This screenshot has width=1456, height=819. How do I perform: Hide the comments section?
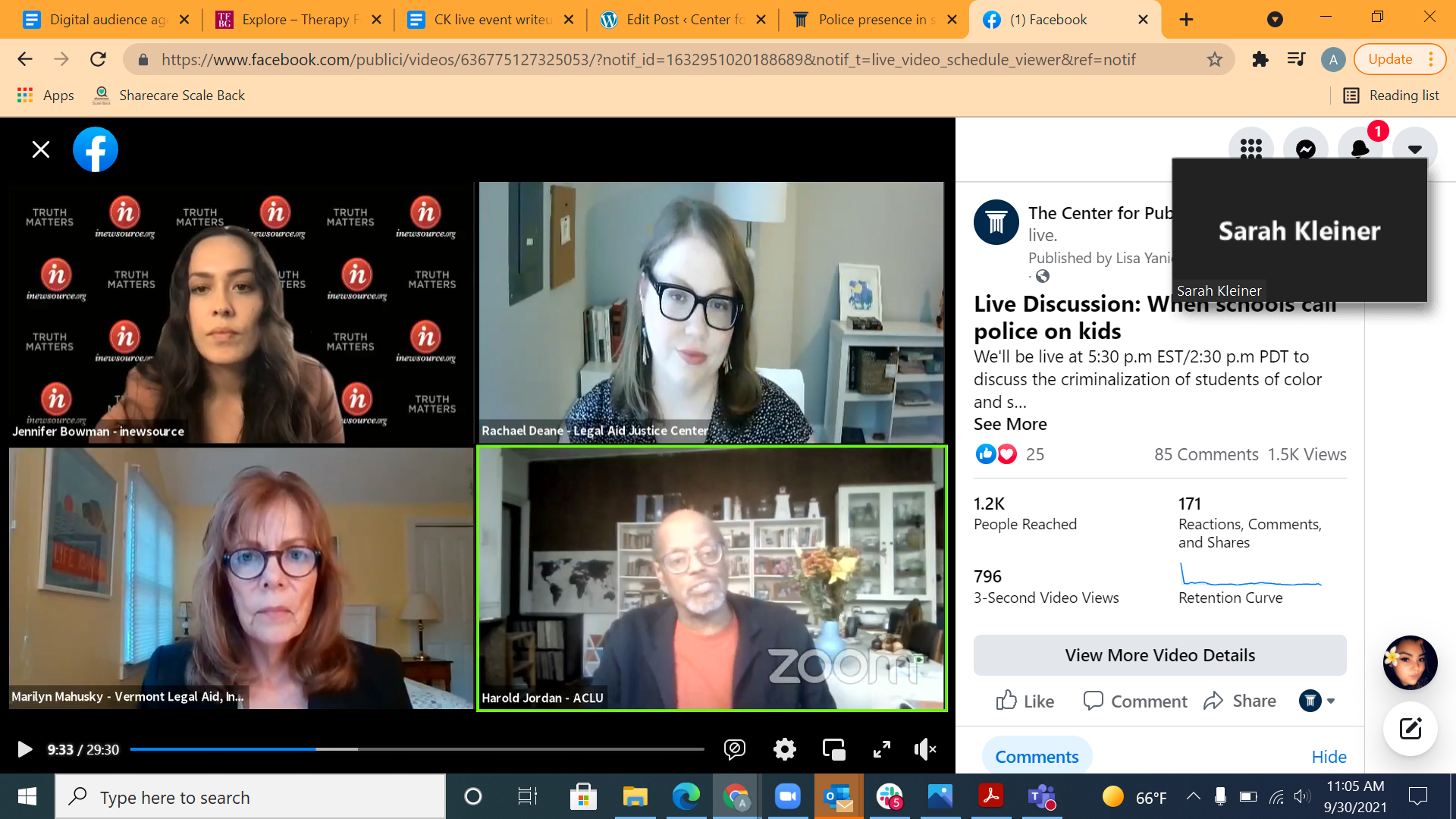[1329, 757]
